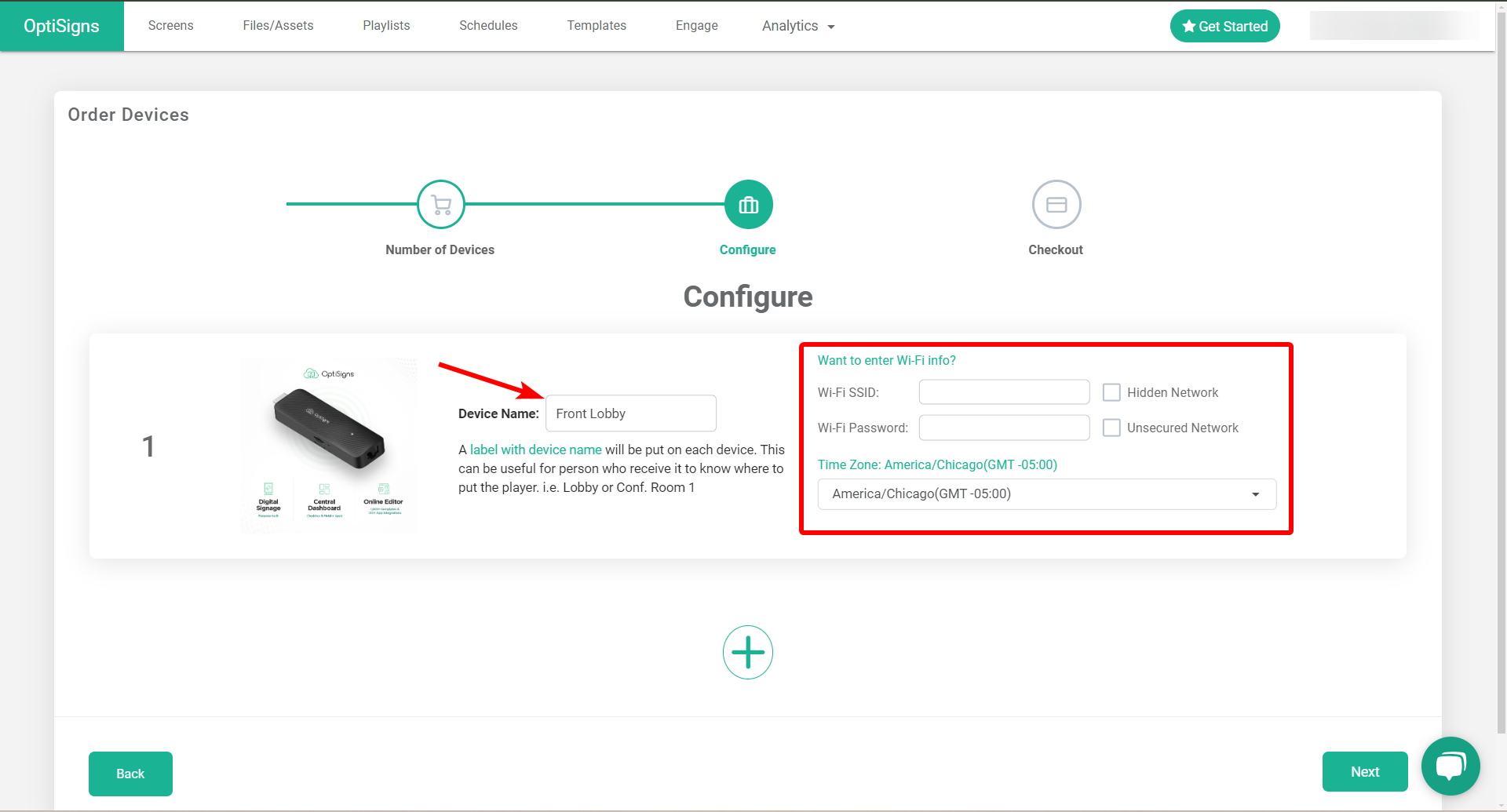This screenshot has height=812, width=1507.
Task: Select the Engage menu item
Action: click(x=697, y=26)
